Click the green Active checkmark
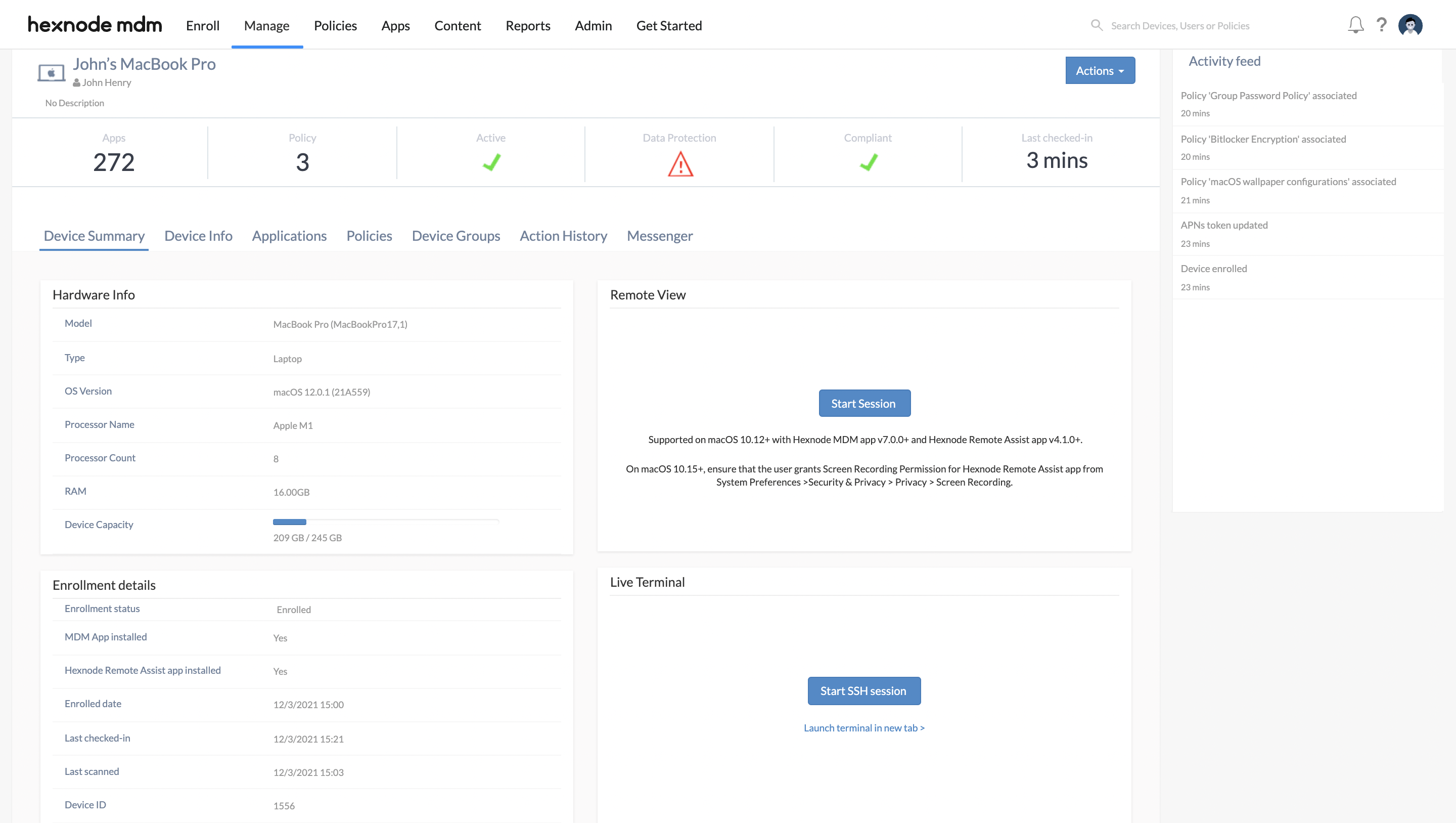1456x823 pixels. 491,163
